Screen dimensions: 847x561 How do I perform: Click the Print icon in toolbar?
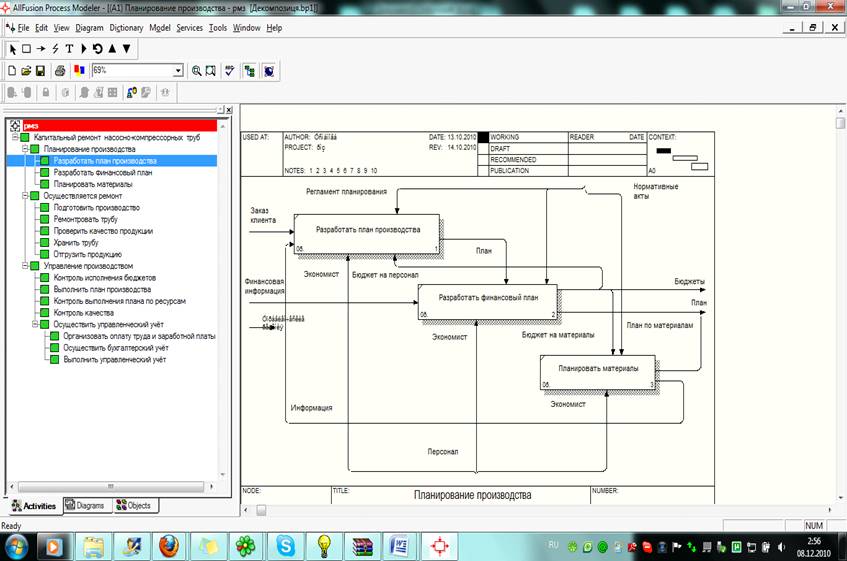pos(60,71)
